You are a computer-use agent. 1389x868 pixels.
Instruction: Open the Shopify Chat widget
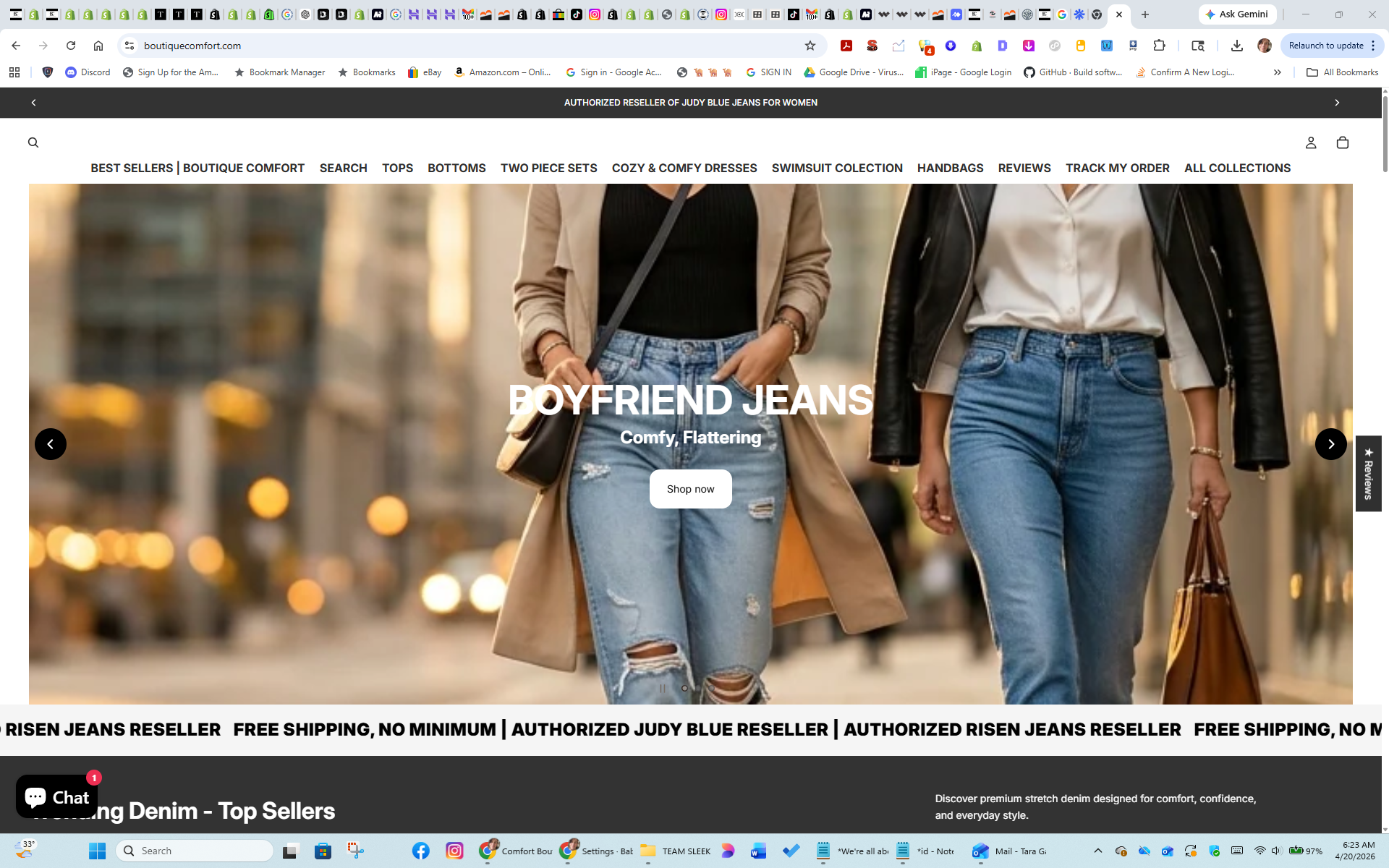(x=56, y=797)
